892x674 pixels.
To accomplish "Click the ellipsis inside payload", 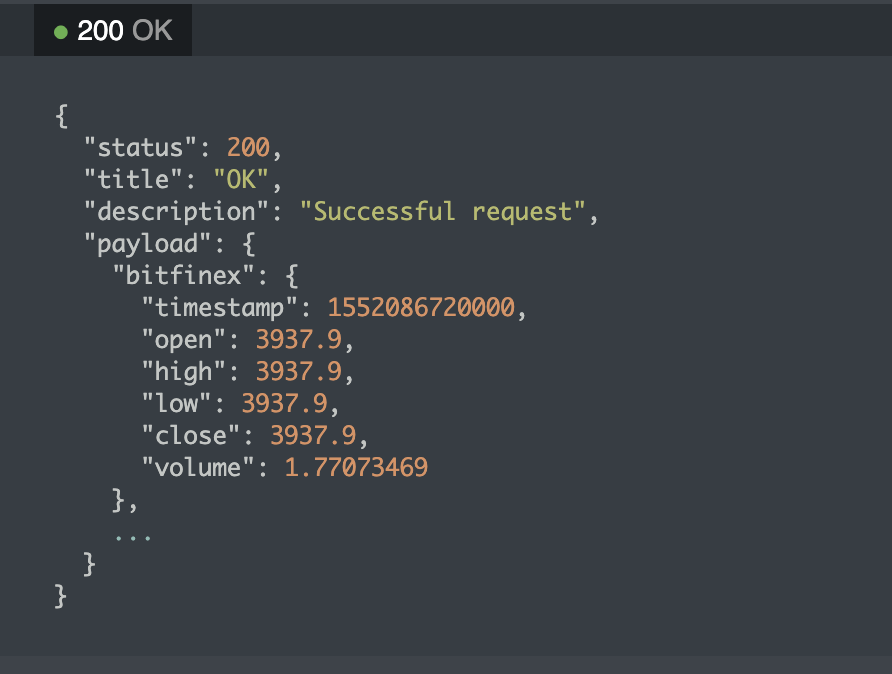I will click(133, 537).
